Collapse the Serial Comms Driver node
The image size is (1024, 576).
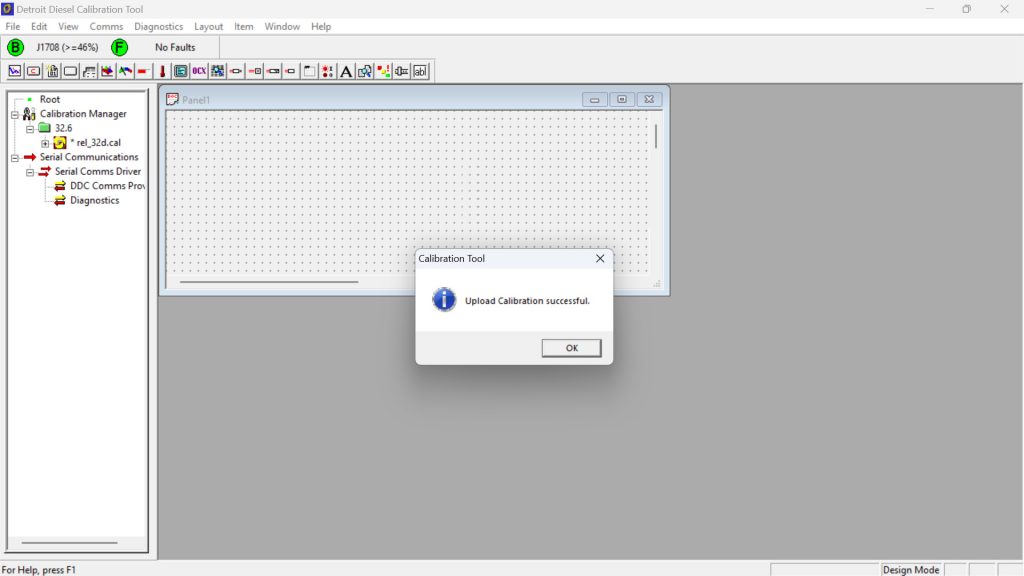(x=28, y=171)
